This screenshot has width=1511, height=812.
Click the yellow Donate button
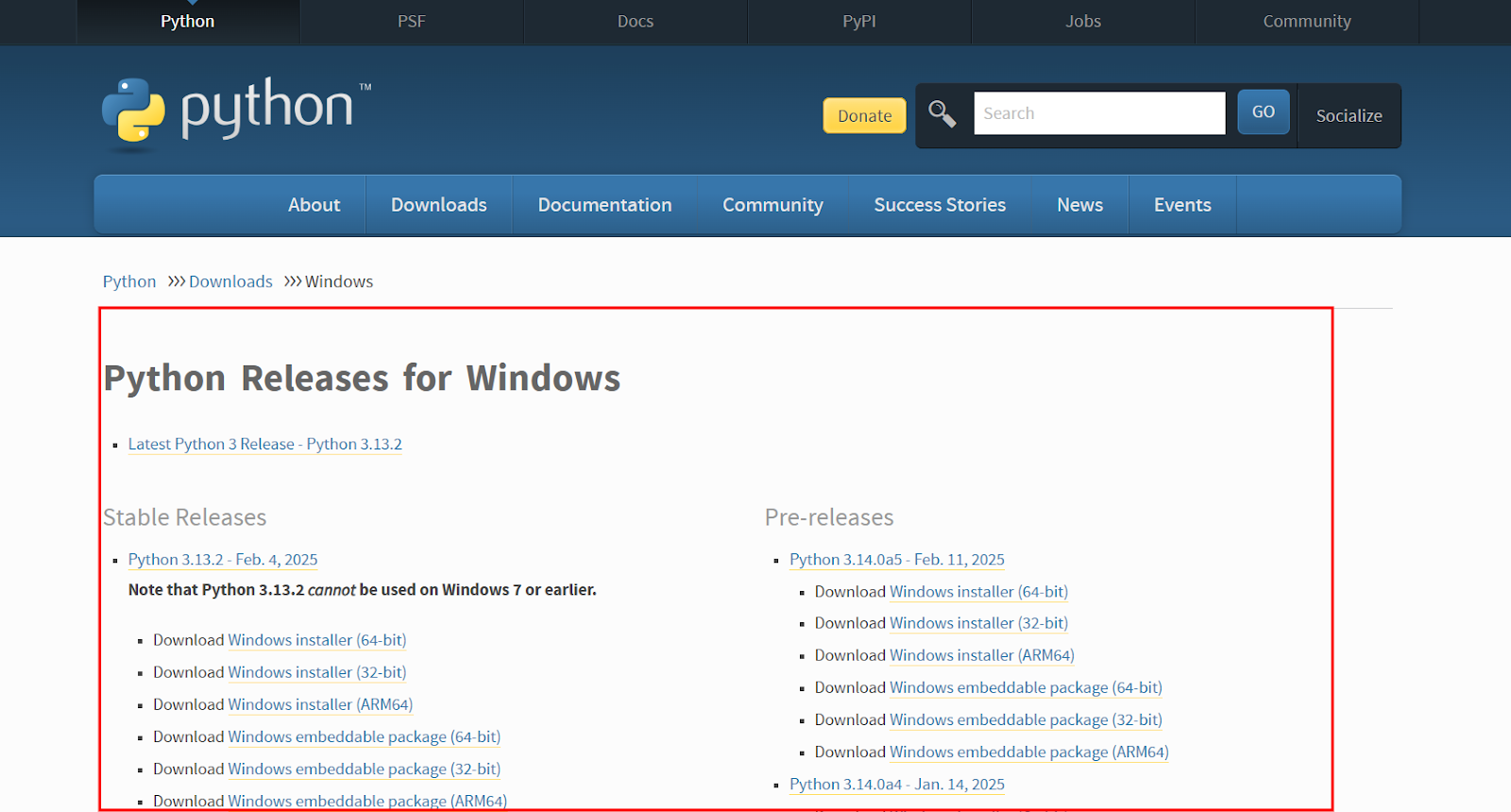864,115
